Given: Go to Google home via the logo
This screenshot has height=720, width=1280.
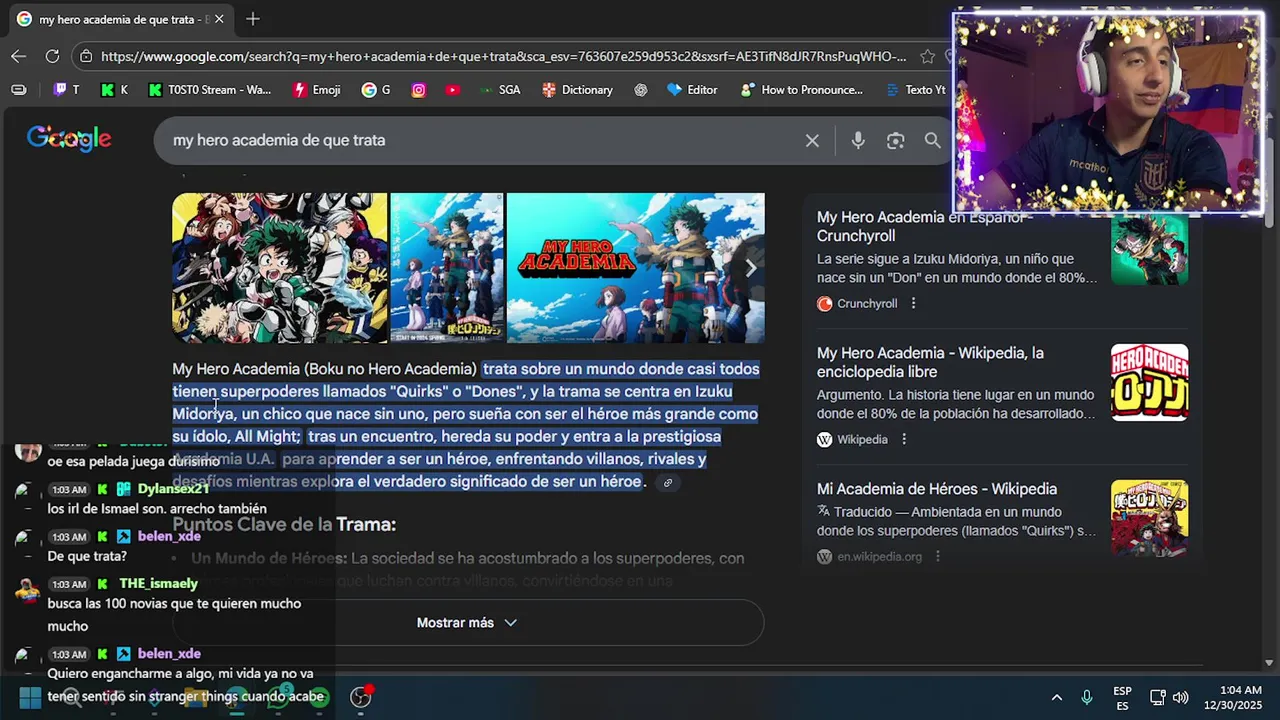Looking at the screenshot, I should pyautogui.click(x=69, y=140).
